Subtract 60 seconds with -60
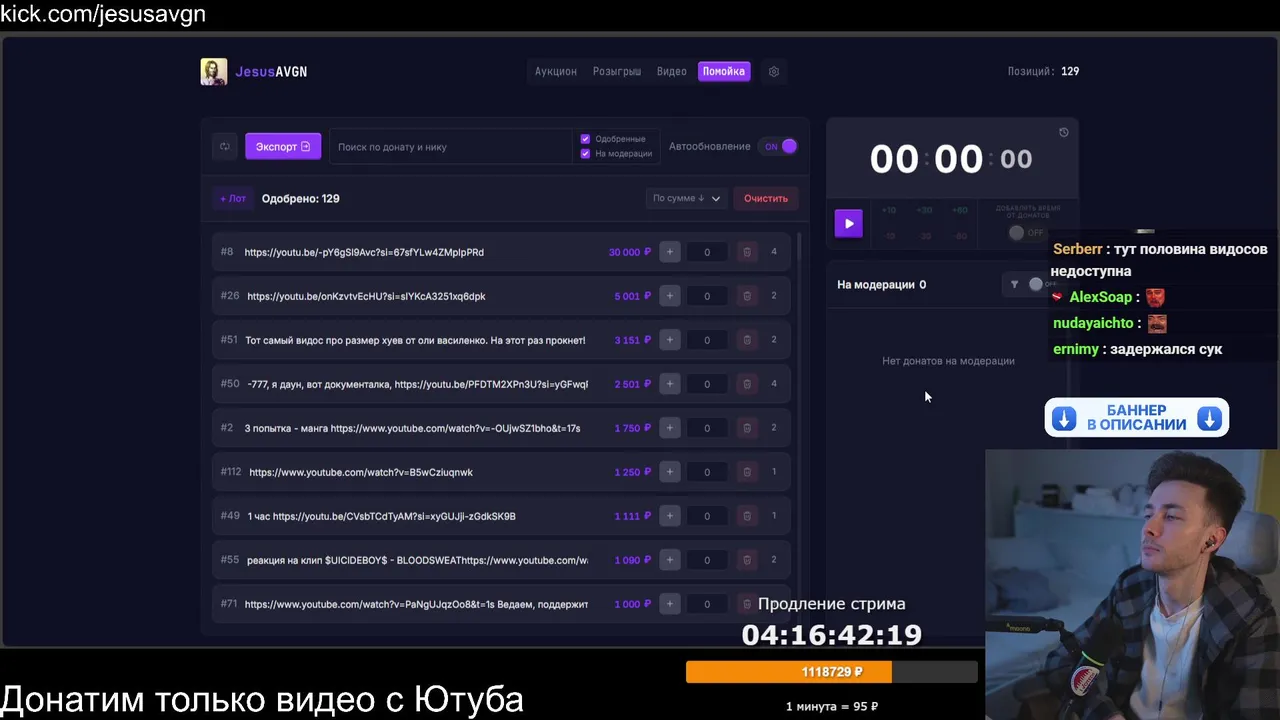The height and width of the screenshot is (720, 1280). [959, 236]
